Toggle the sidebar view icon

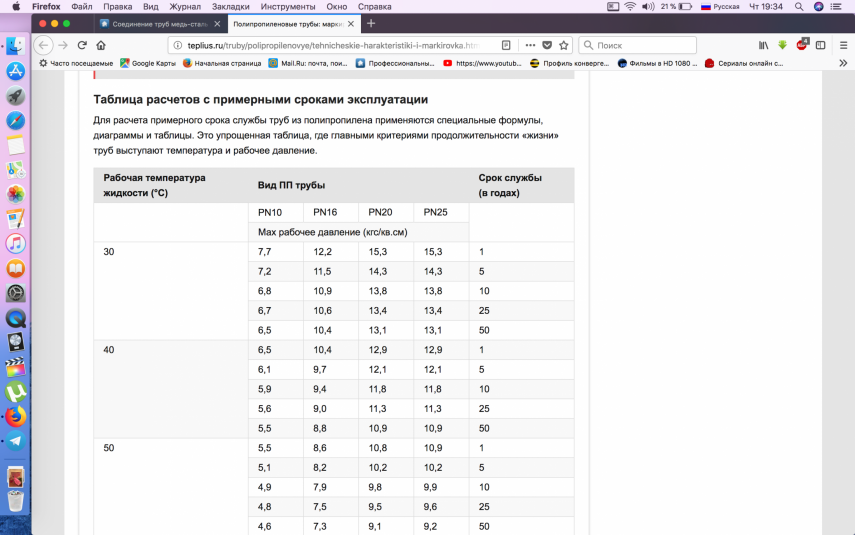pyautogui.click(x=820, y=45)
